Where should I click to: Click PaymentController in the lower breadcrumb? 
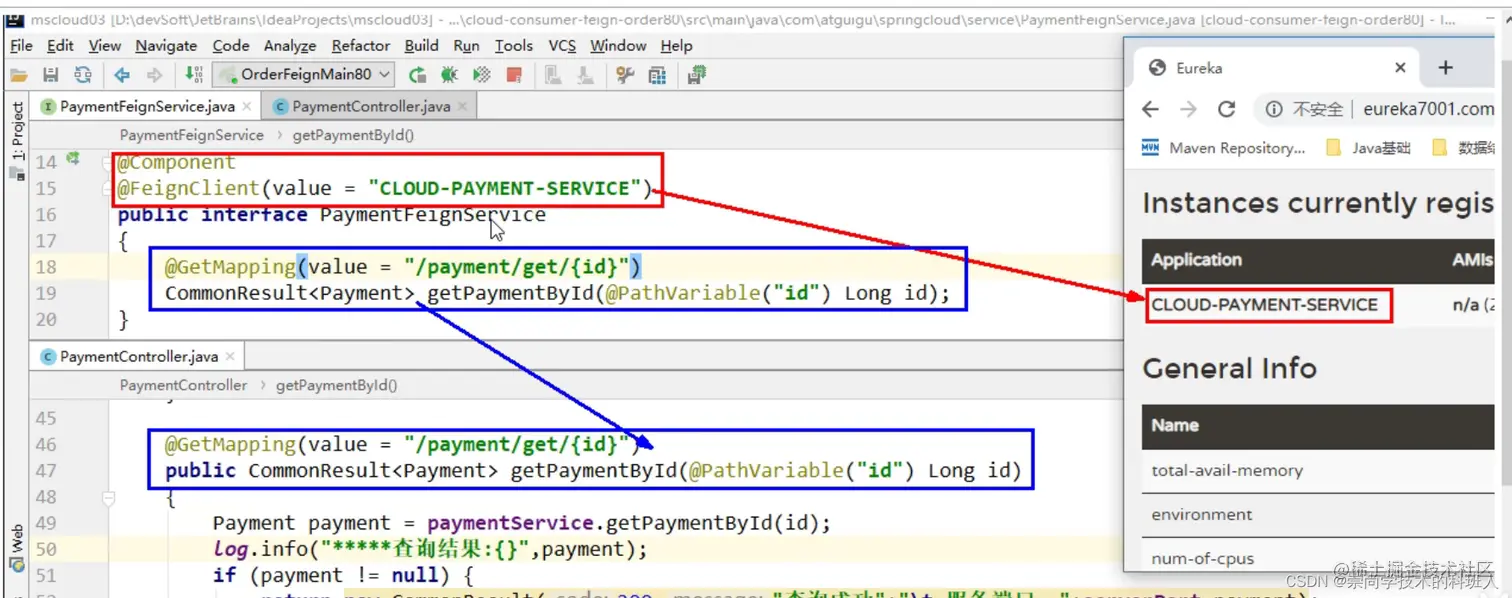183,385
